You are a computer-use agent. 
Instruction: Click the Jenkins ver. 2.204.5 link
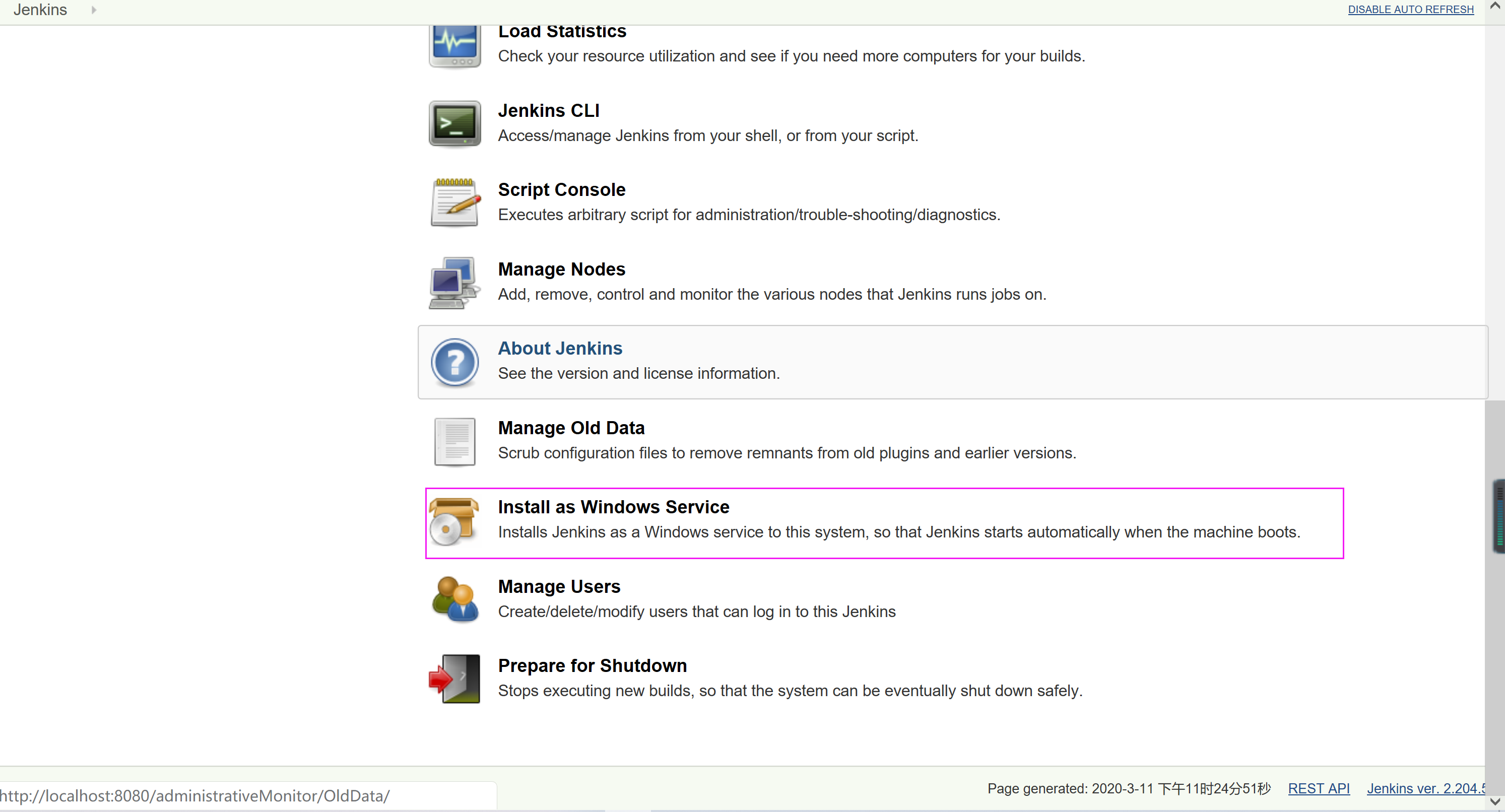click(x=1425, y=789)
